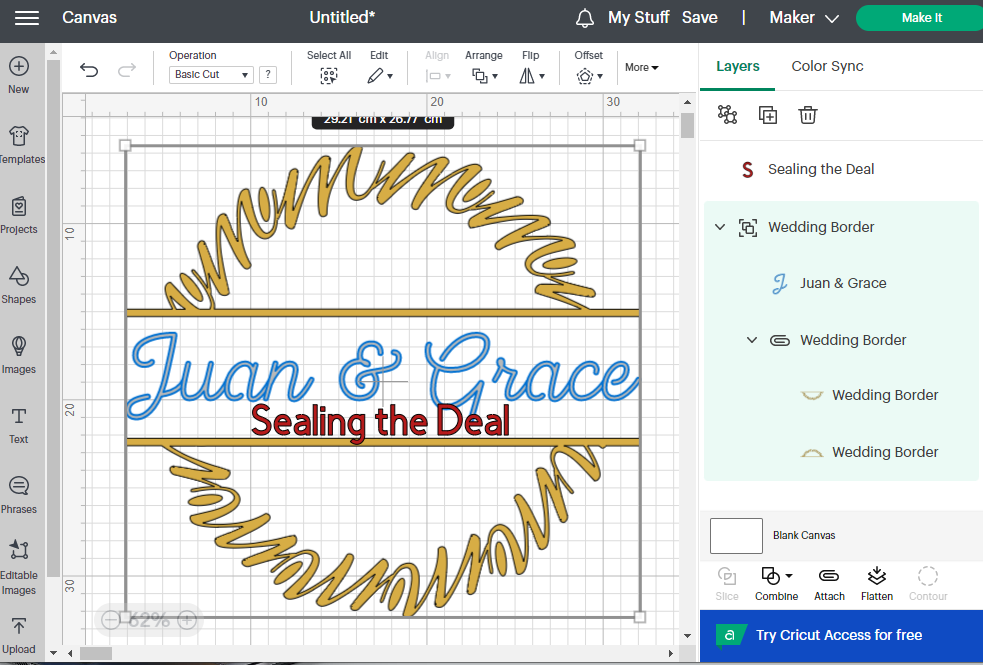Screen dimensions: 983x665
Task: Collapse the Wedding Border group layer
Action: click(x=720, y=228)
